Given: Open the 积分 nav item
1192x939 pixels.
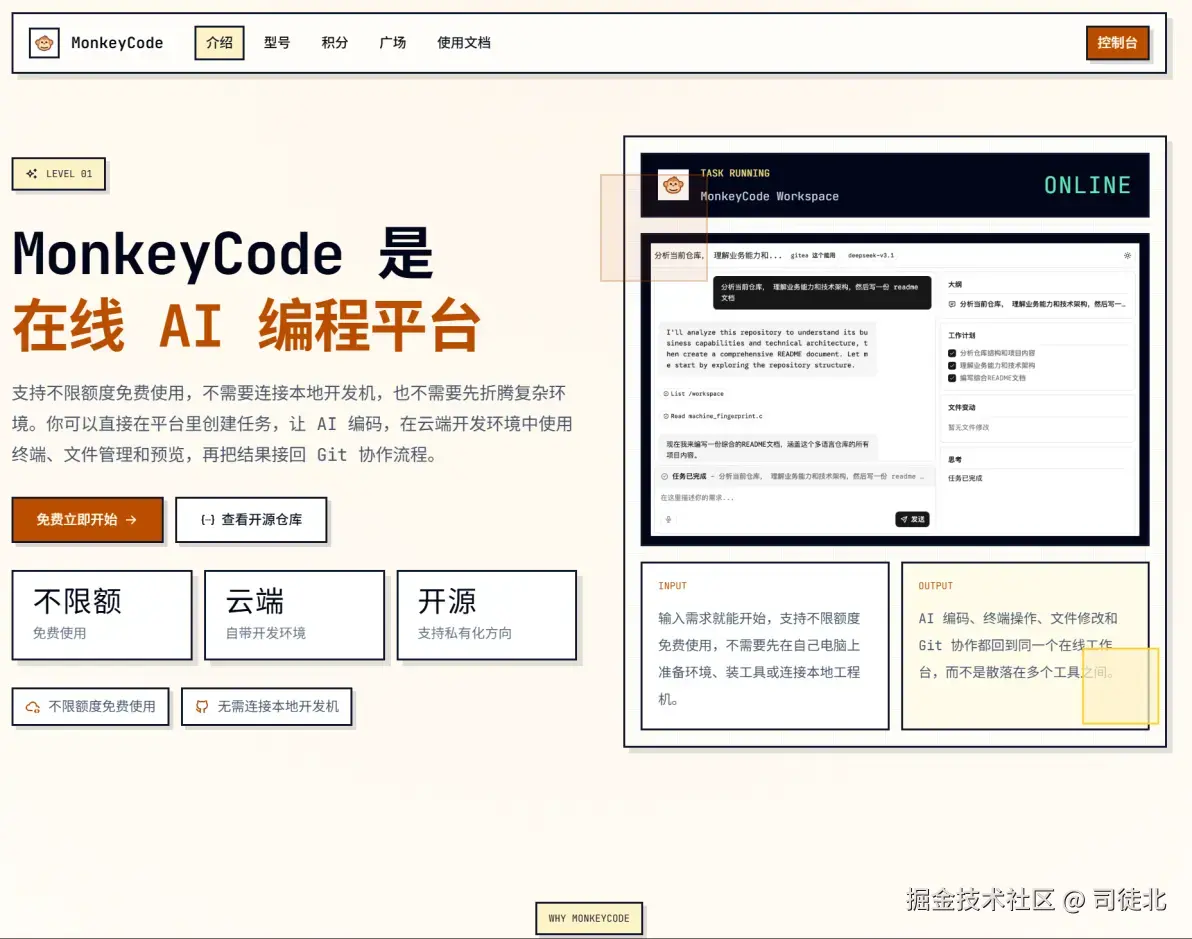Looking at the screenshot, I should [x=334, y=43].
